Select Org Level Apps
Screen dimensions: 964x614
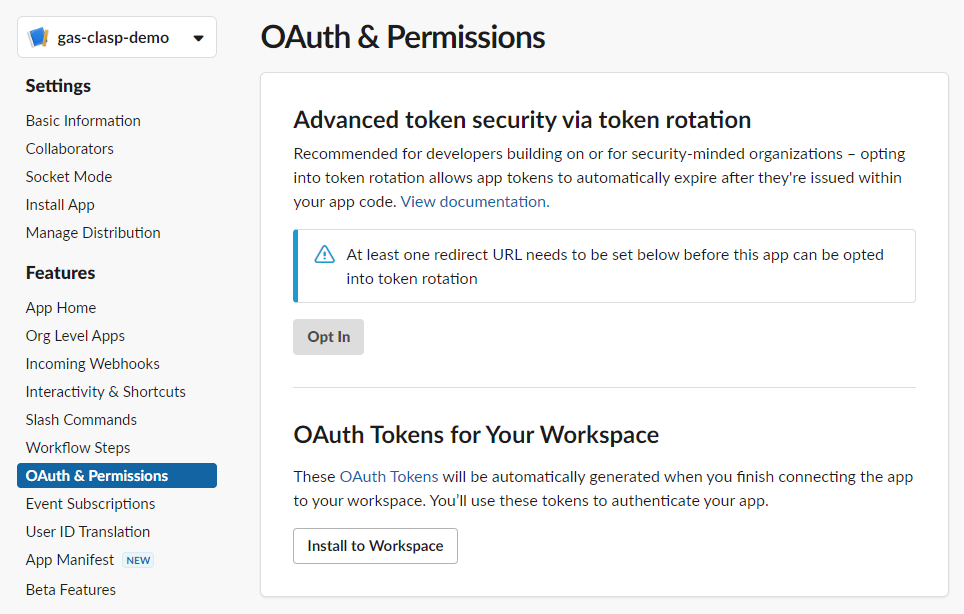(x=75, y=336)
